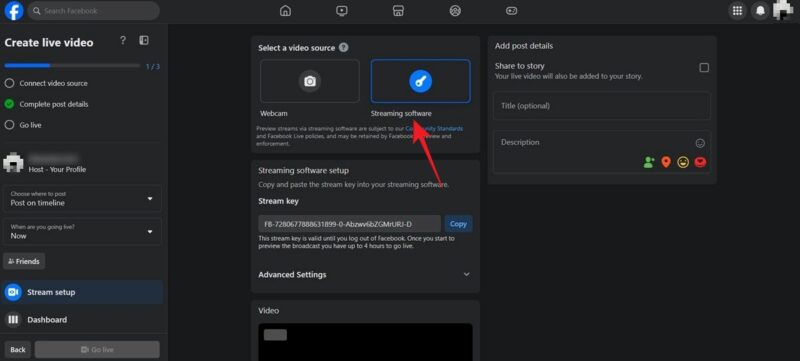Copy the stream key

coord(458,224)
